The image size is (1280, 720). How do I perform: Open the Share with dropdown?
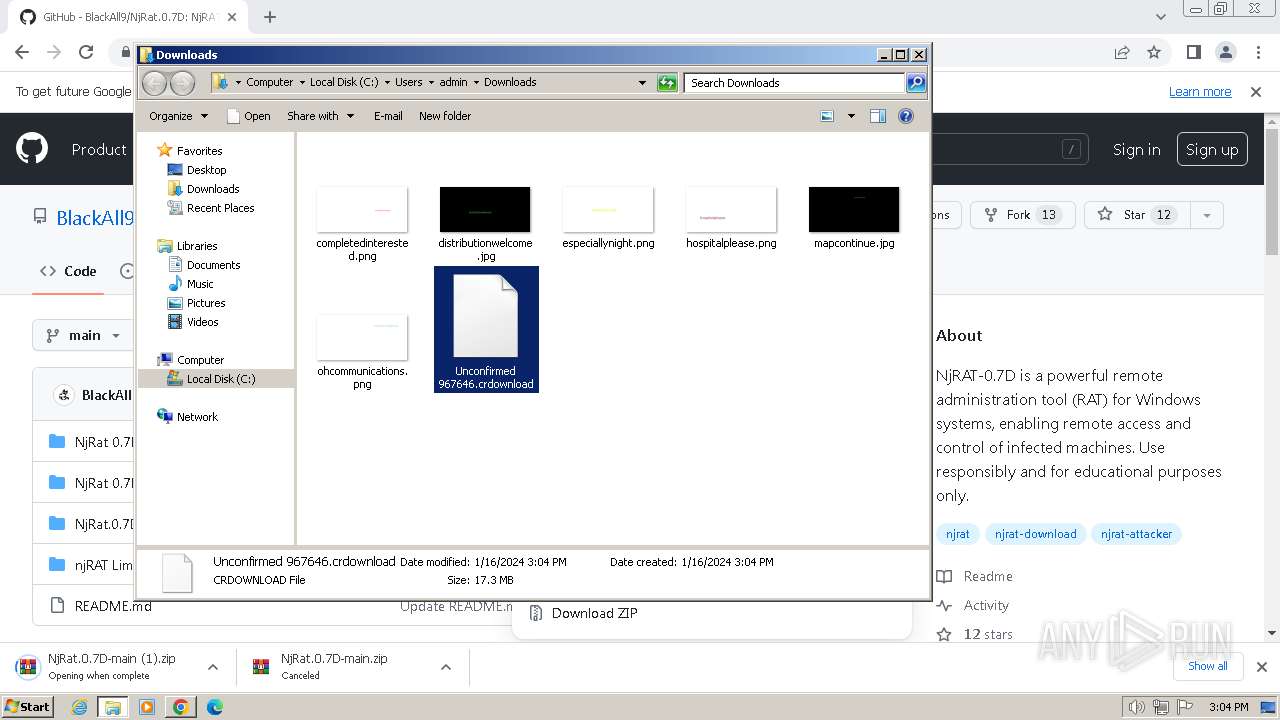pyautogui.click(x=320, y=116)
